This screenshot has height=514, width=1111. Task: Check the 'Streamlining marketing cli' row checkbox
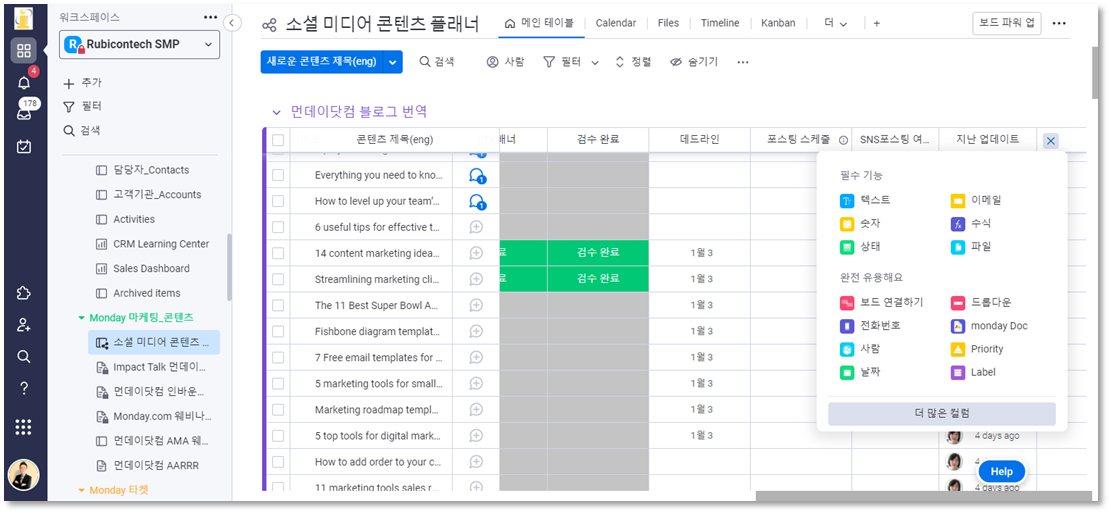[x=278, y=279]
